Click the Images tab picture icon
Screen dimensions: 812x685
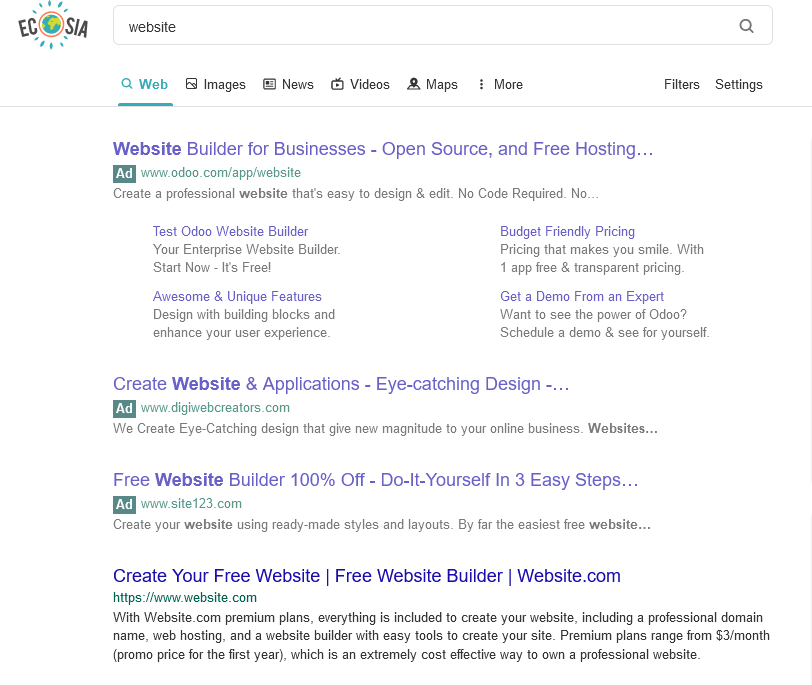pyautogui.click(x=192, y=84)
